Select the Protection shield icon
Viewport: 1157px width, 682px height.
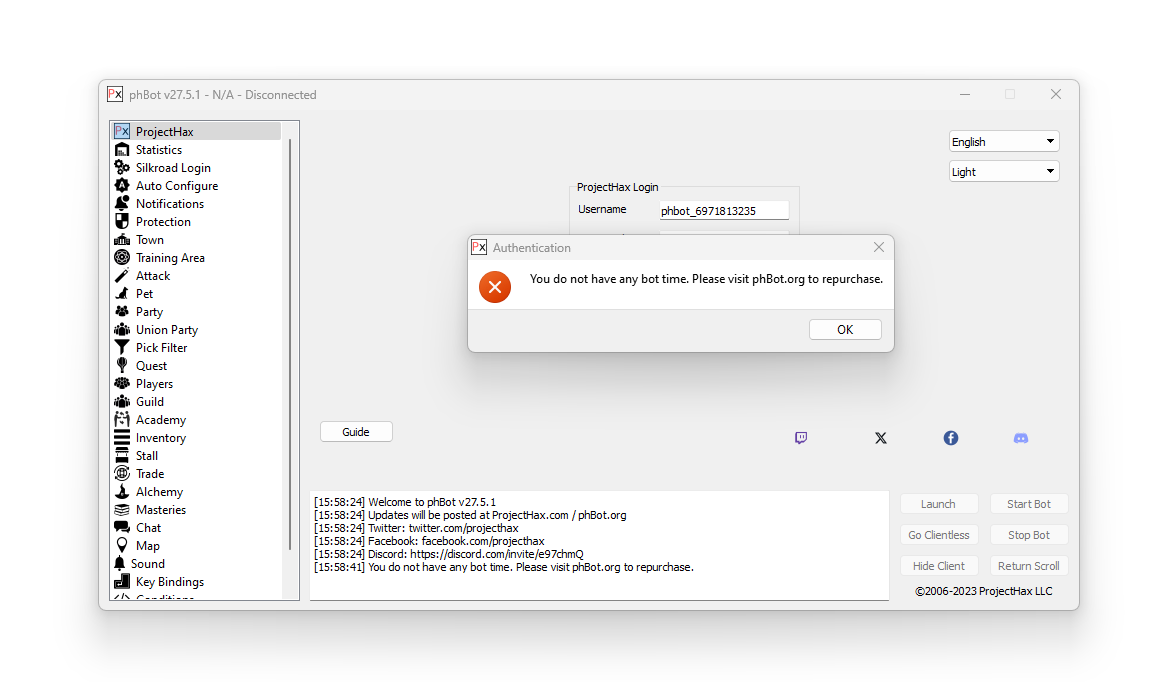pos(122,222)
